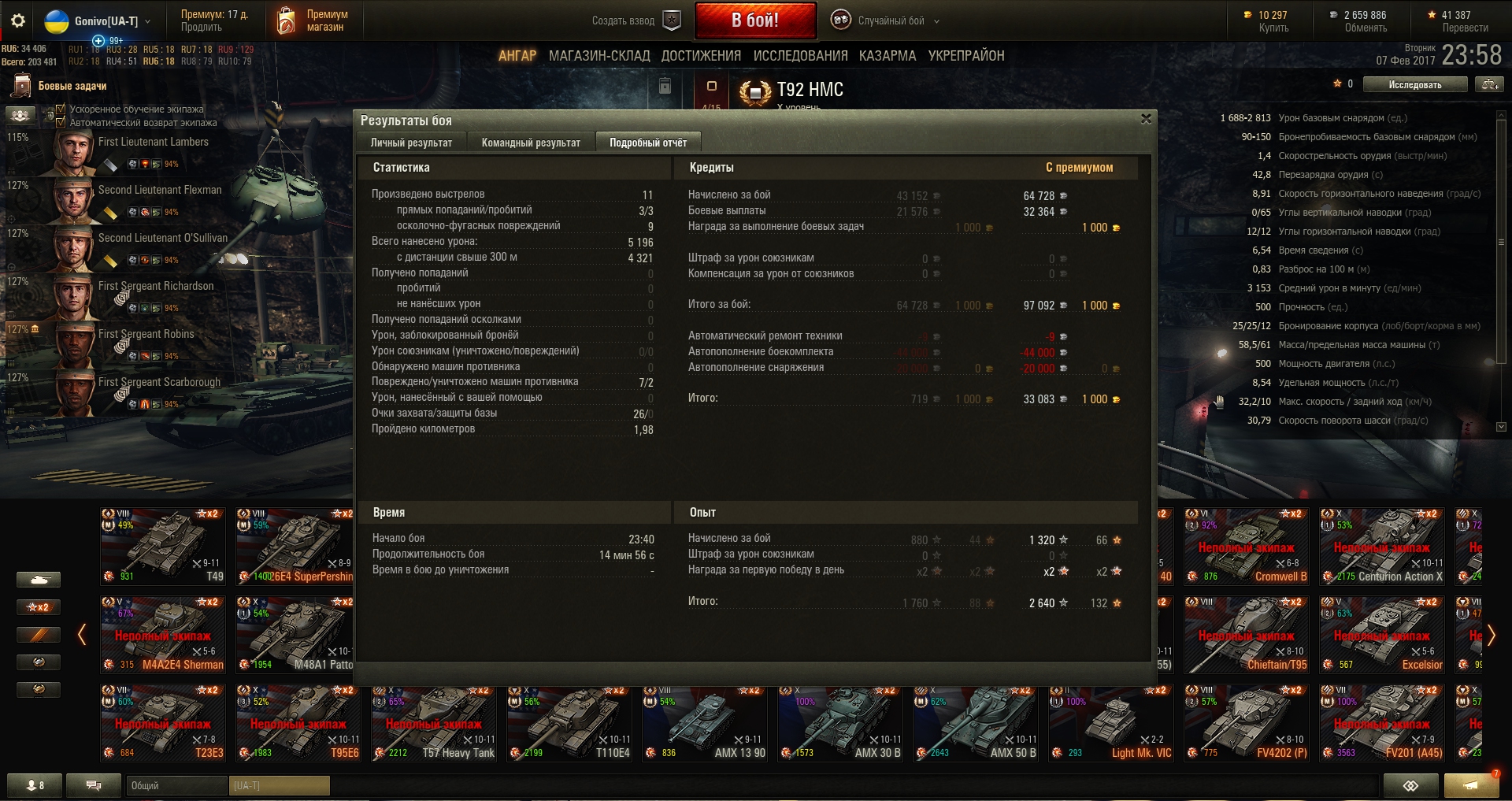Click the x2 filter icon in carousel
The width and height of the screenshot is (1512, 801).
(x=38, y=607)
